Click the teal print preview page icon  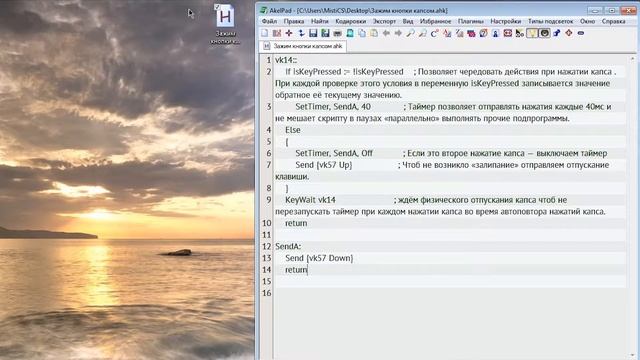point(350,33)
